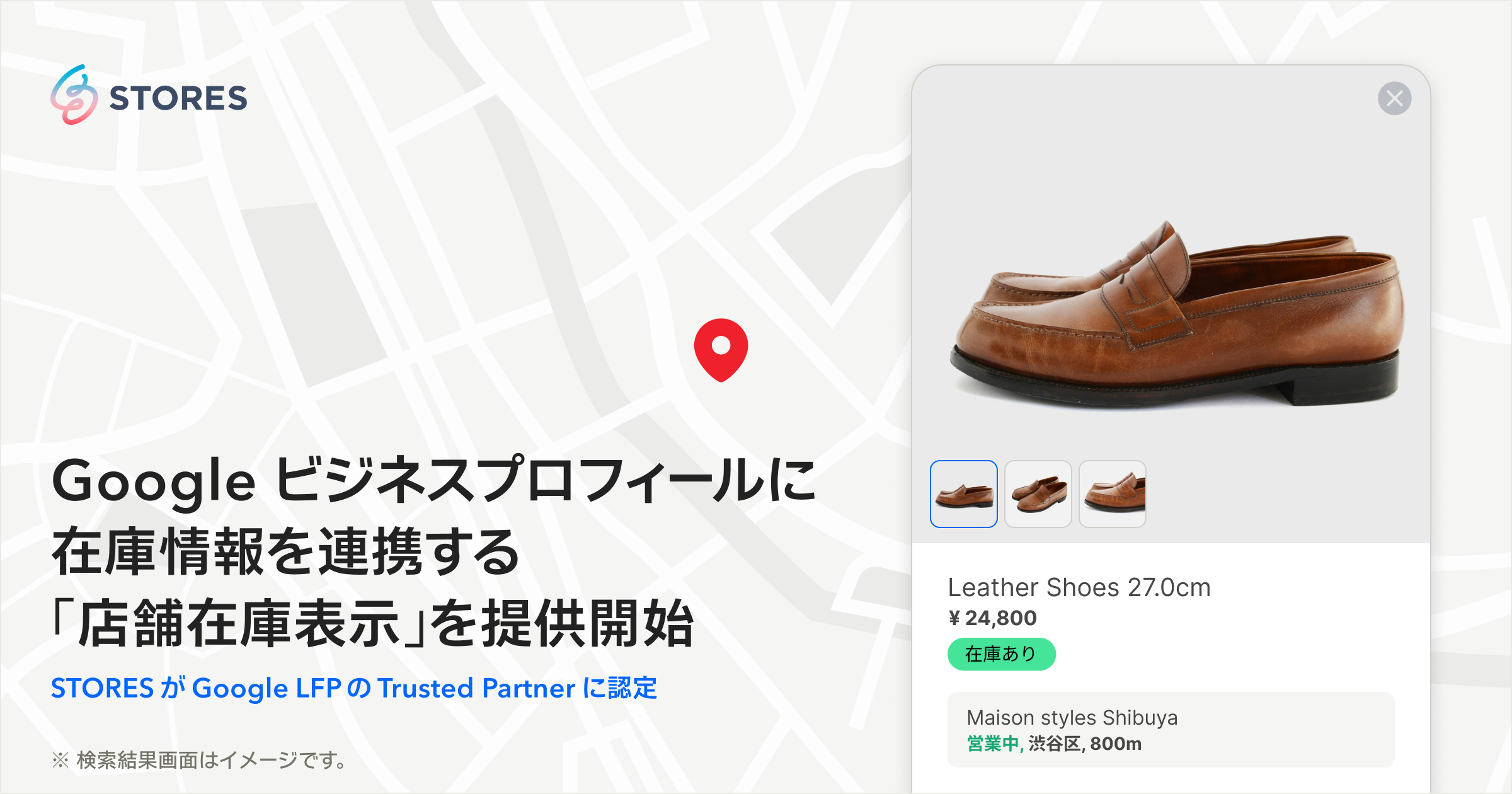Click the ¥ 24,800 price text
This screenshot has width=1512, height=794.
993,618
